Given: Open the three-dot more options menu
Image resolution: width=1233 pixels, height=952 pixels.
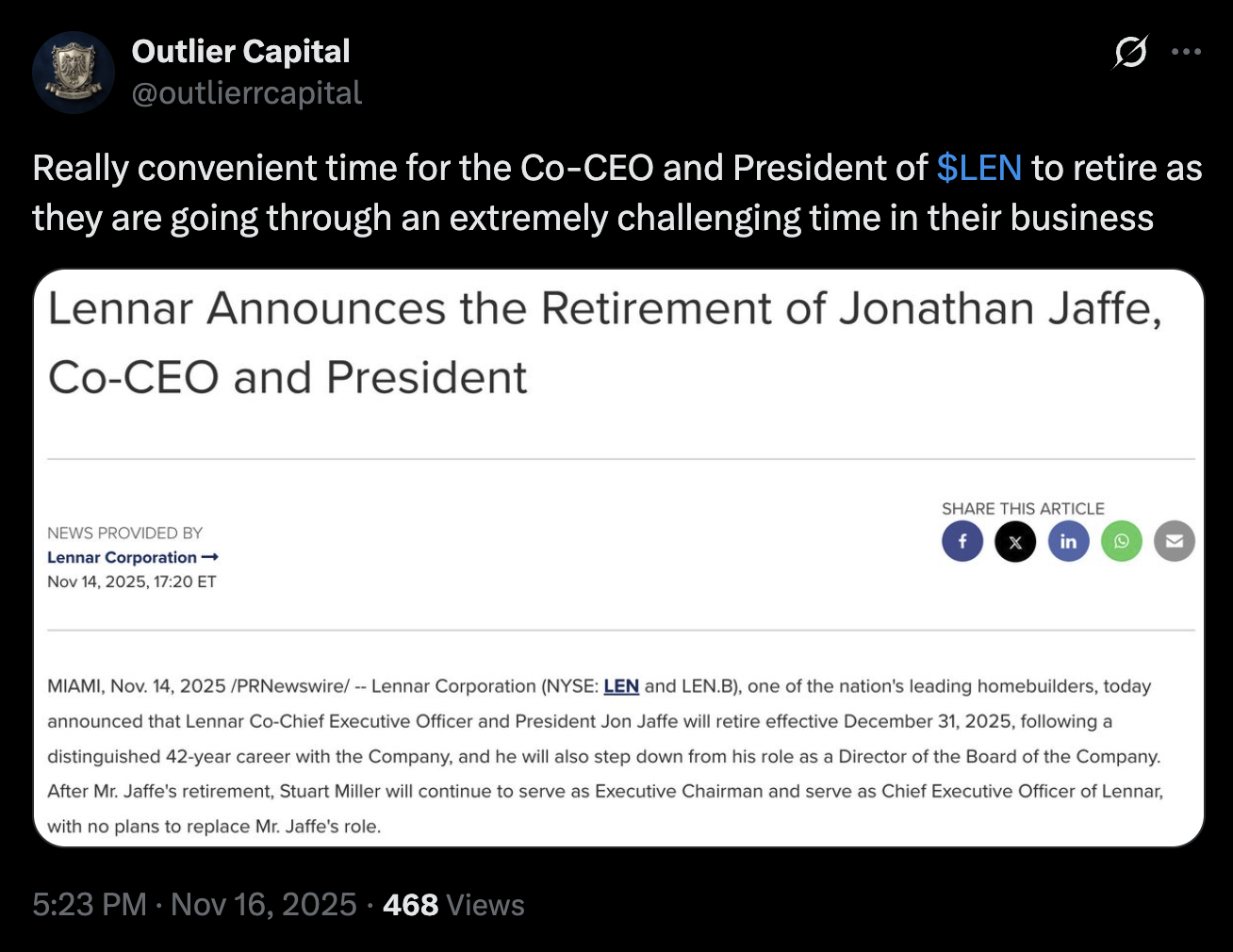Looking at the screenshot, I should click(1186, 52).
